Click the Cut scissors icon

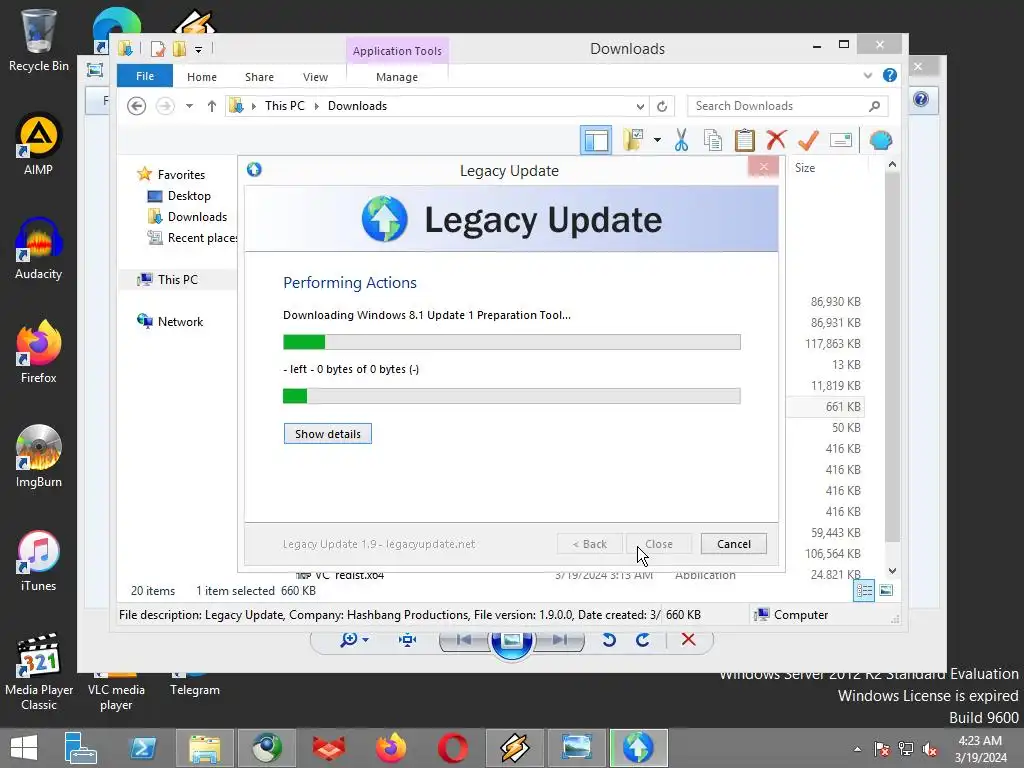coord(681,140)
